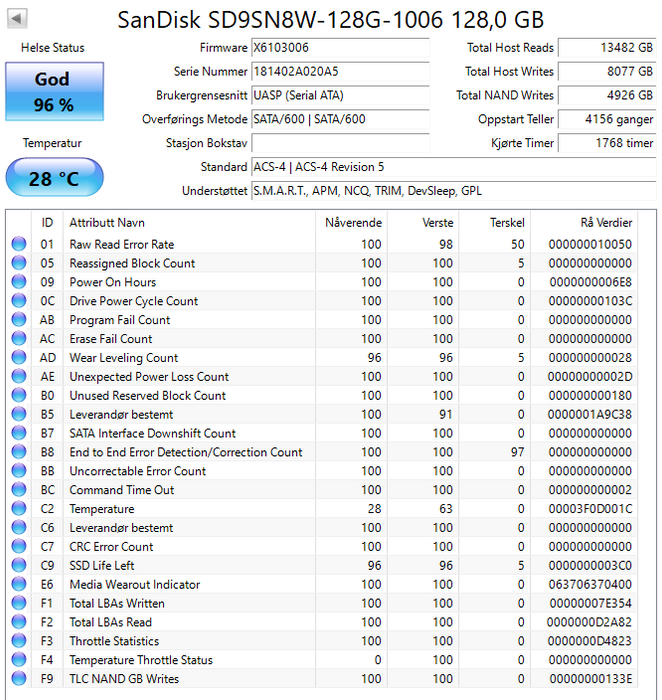Screen dimensions: 662x700
Task: Click the God 96 % health status button
Action: point(53,92)
